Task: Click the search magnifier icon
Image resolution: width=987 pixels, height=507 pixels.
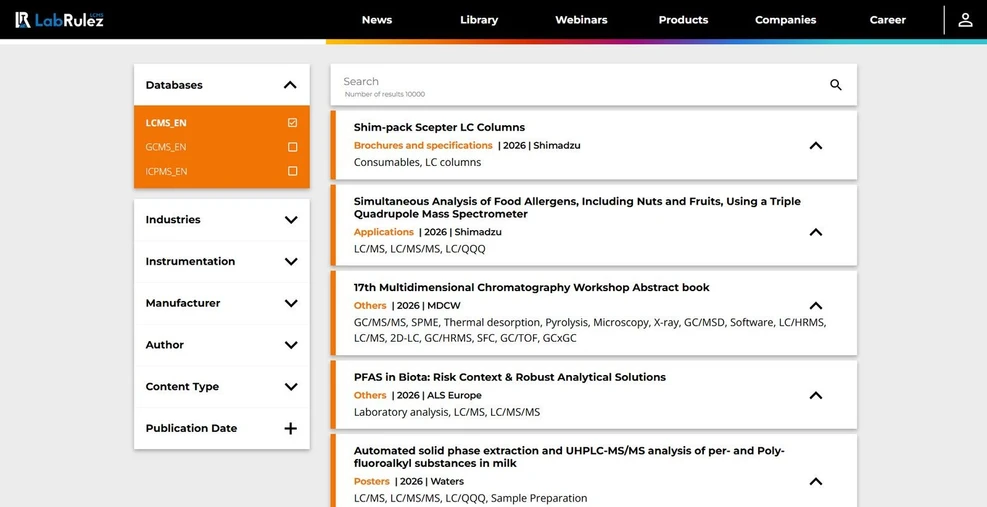Action: click(835, 84)
